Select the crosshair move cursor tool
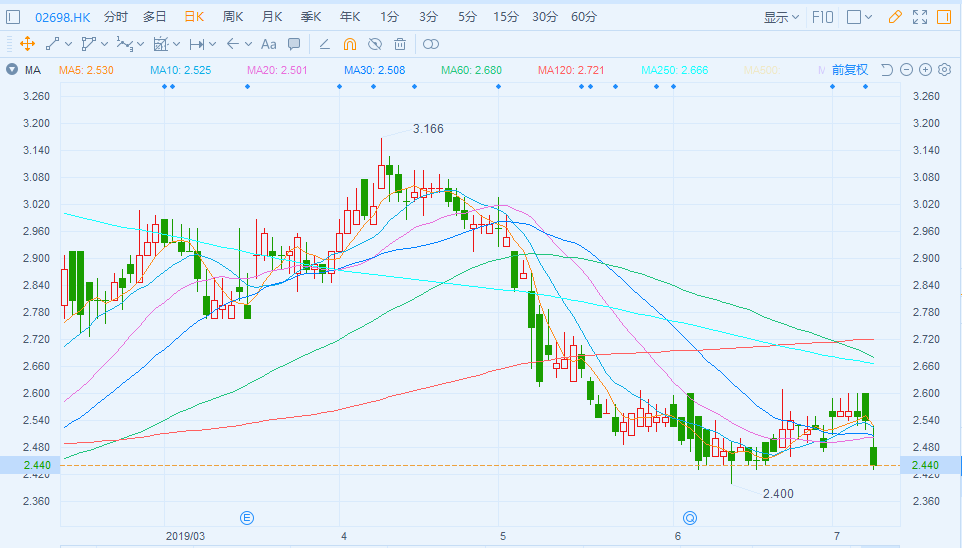Viewport: 962px width, 548px height. tap(27, 44)
